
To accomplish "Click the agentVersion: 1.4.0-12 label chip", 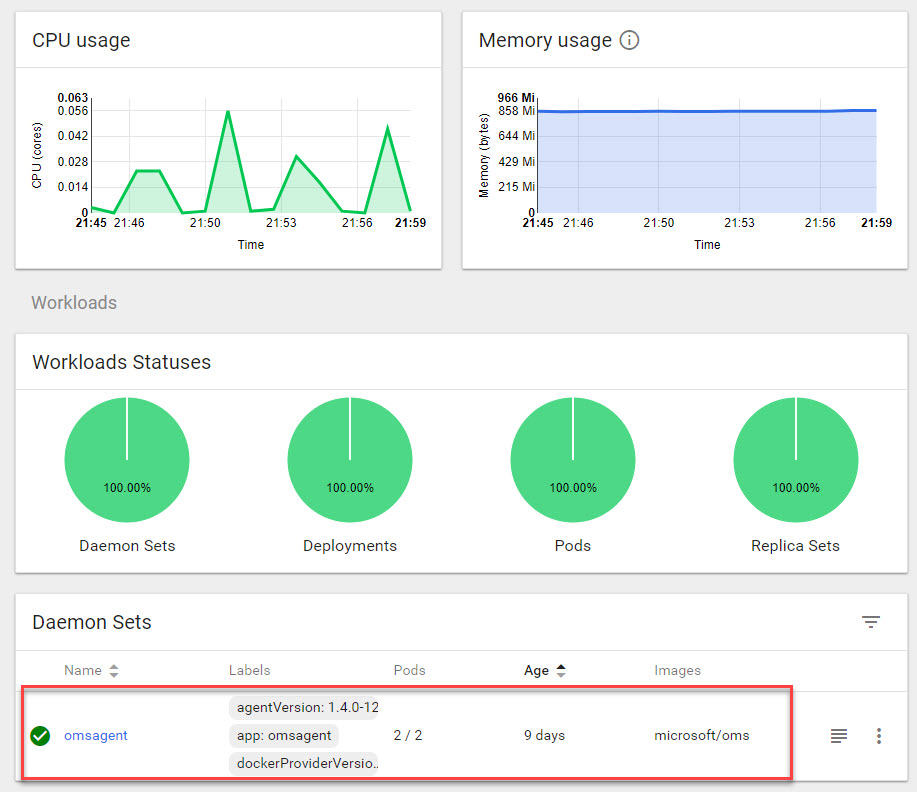I will 304,707.
